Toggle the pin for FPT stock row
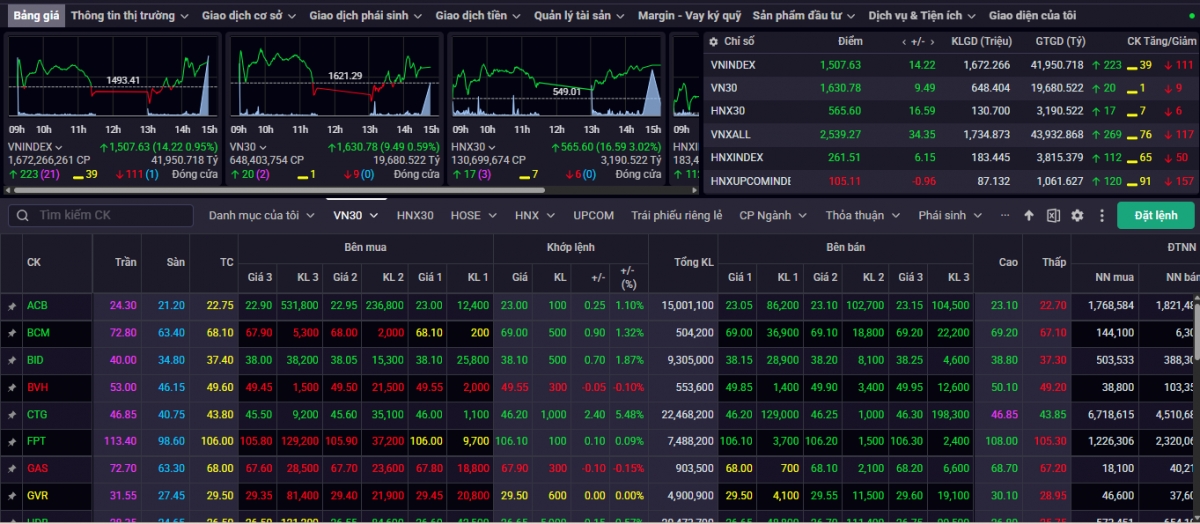The image size is (1200, 524). pos(12,441)
